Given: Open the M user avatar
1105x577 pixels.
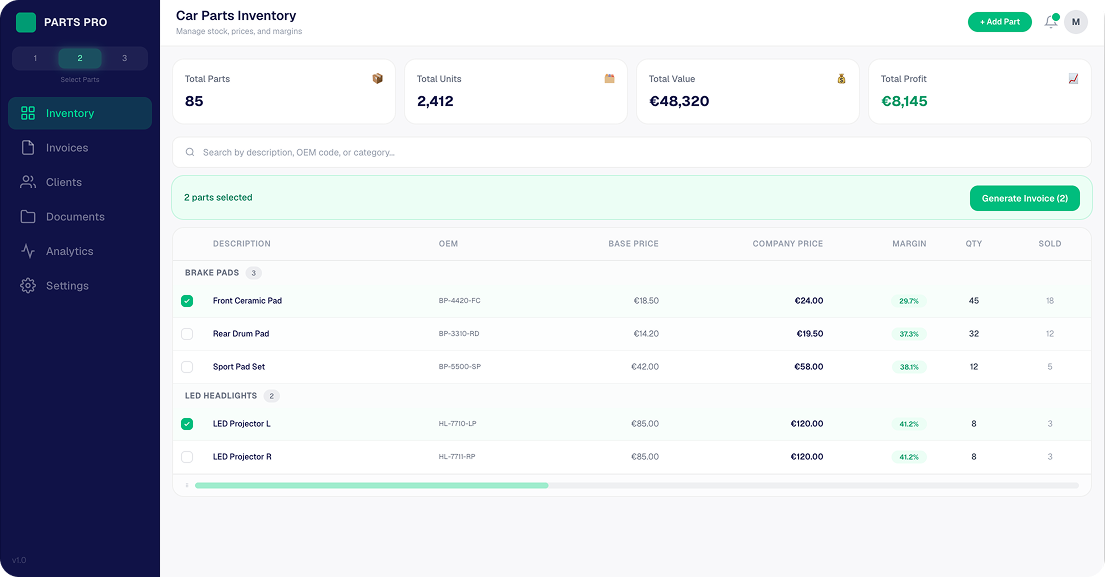Looking at the screenshot, I should click(1075, 22).
